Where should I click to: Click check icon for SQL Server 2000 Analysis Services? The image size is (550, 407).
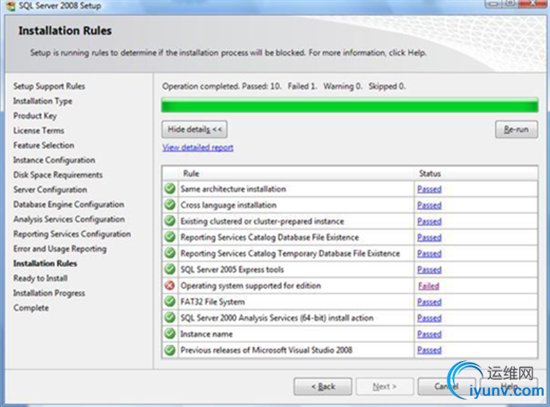(x=170, y=318)
